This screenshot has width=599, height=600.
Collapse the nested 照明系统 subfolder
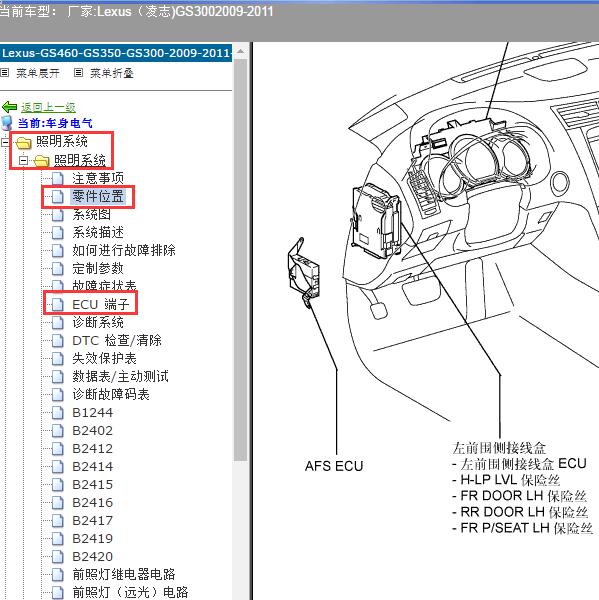point(23,160)
